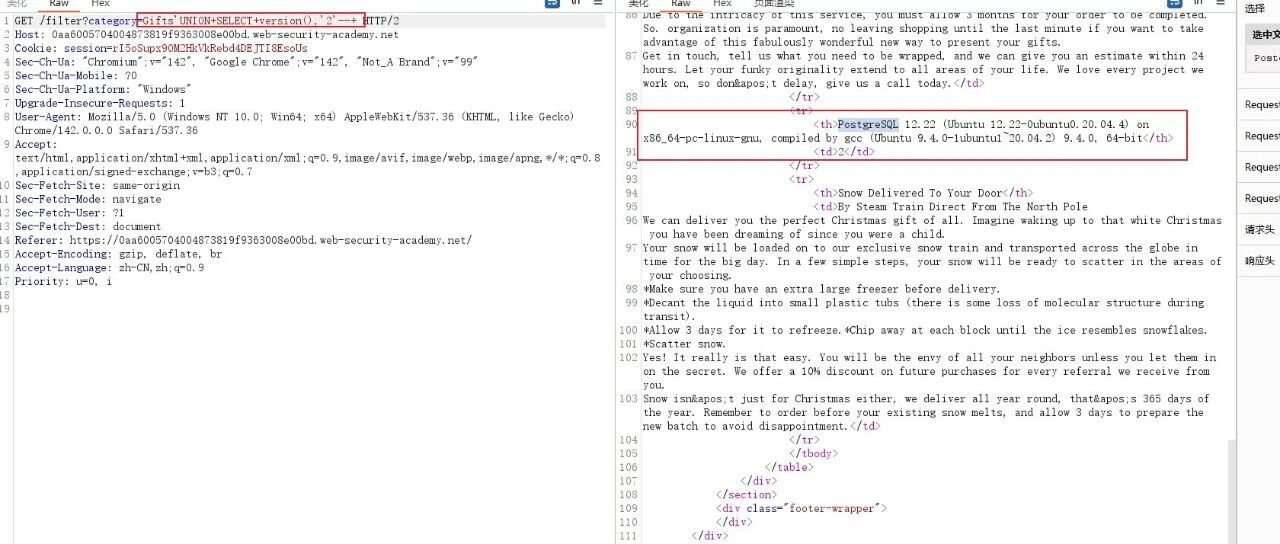This screenshot has height=544, width=1280.
Task: Click the Accept-Language: zh-CN header
Action: click(110, 267)
